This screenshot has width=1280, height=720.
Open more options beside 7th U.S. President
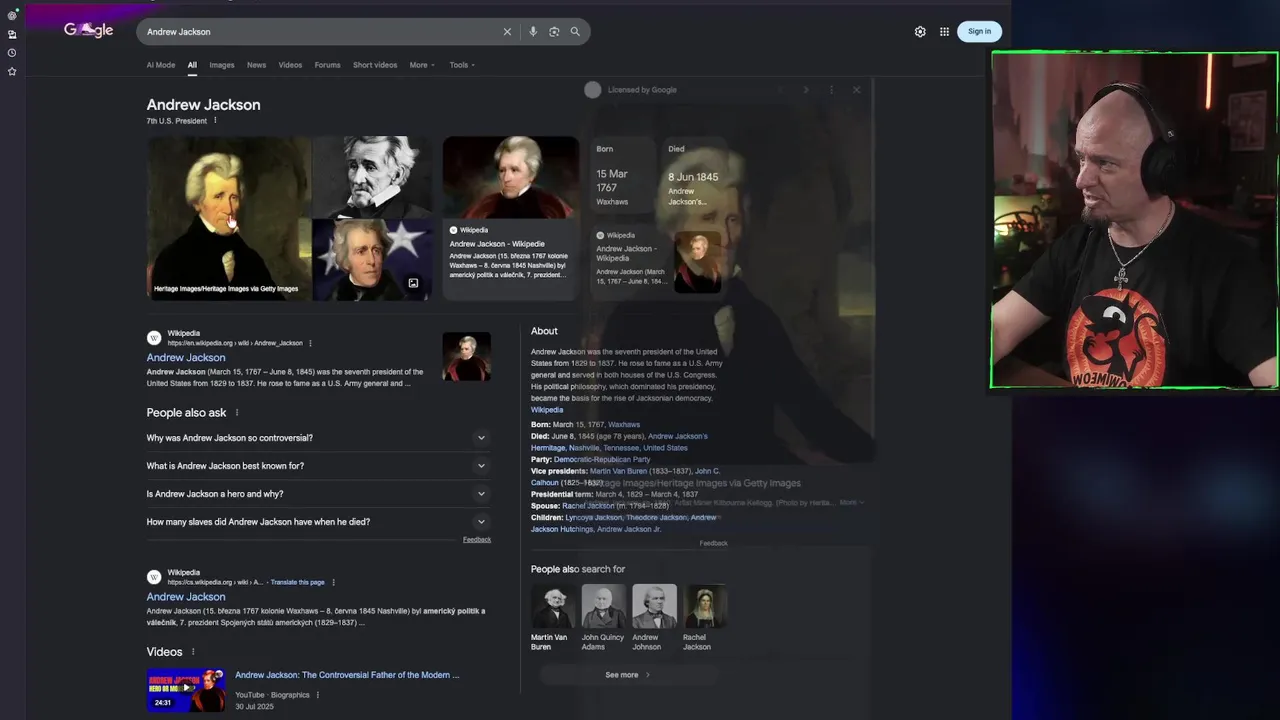[x=215, y=121]
